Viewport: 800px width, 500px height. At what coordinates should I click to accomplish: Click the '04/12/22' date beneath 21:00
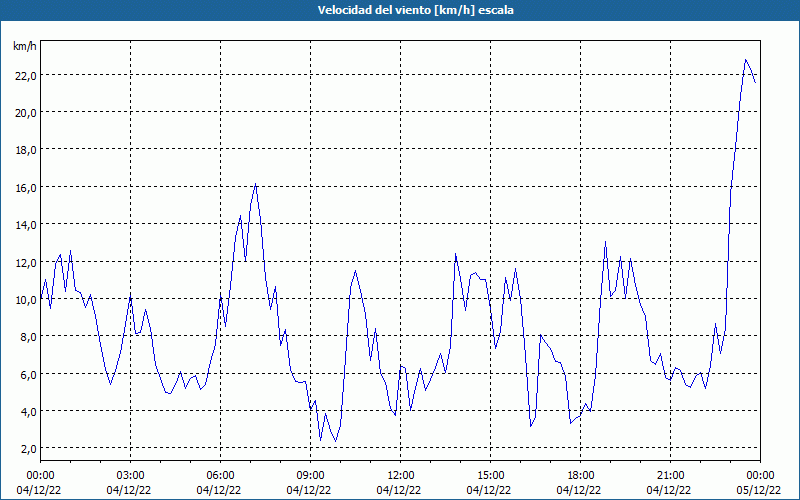[x=669, y=490]
